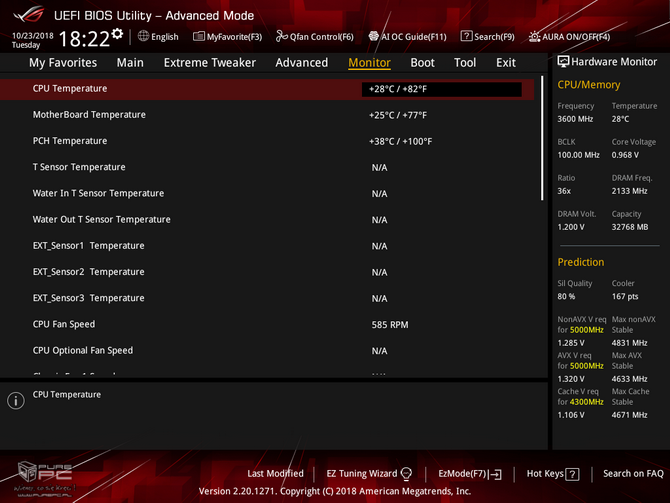Image resolution: width=670 pixels, height=503 pixels.
Task: Select the CPU Fan Speed row
Action: (x=267, y=324)
